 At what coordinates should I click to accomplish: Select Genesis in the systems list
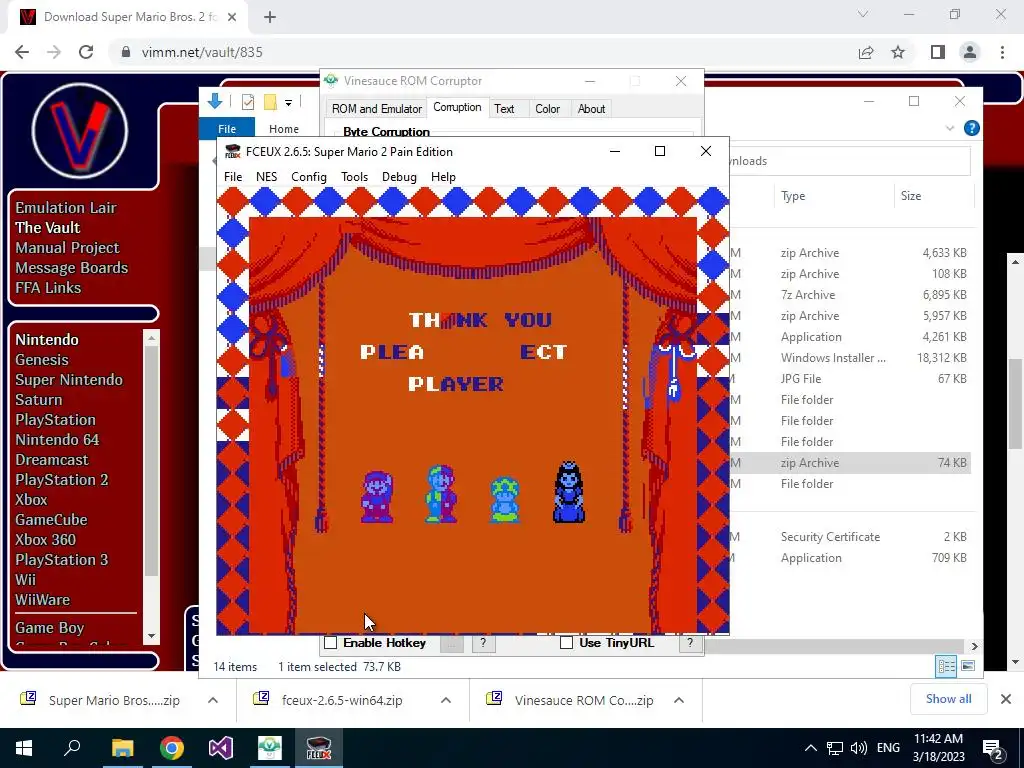(x=42, y=360)
